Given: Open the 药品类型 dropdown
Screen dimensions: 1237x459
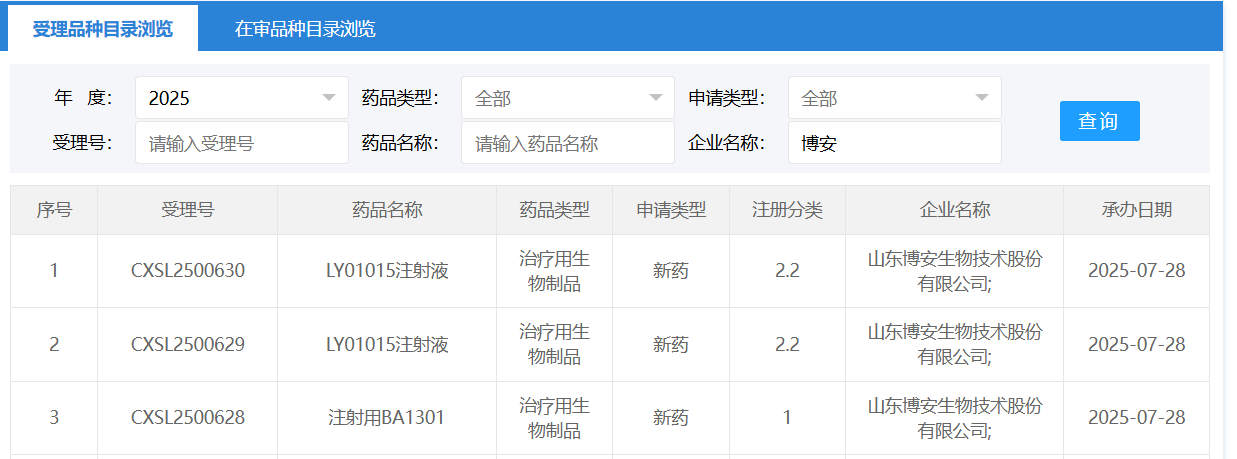Looking at the screenshot, I should point(568,98).
